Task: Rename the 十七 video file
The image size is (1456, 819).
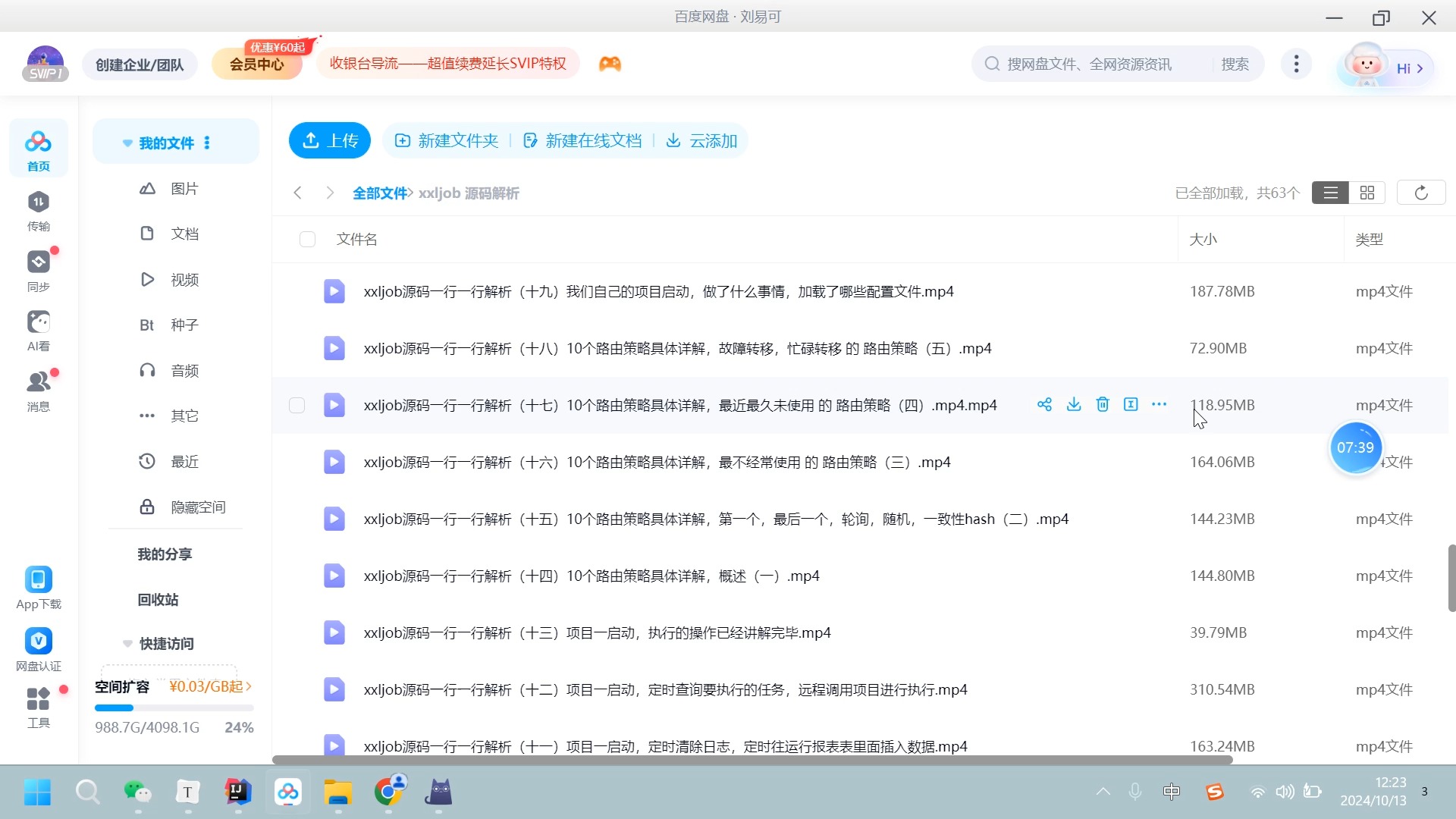Action: click(x=1131, y=404)
